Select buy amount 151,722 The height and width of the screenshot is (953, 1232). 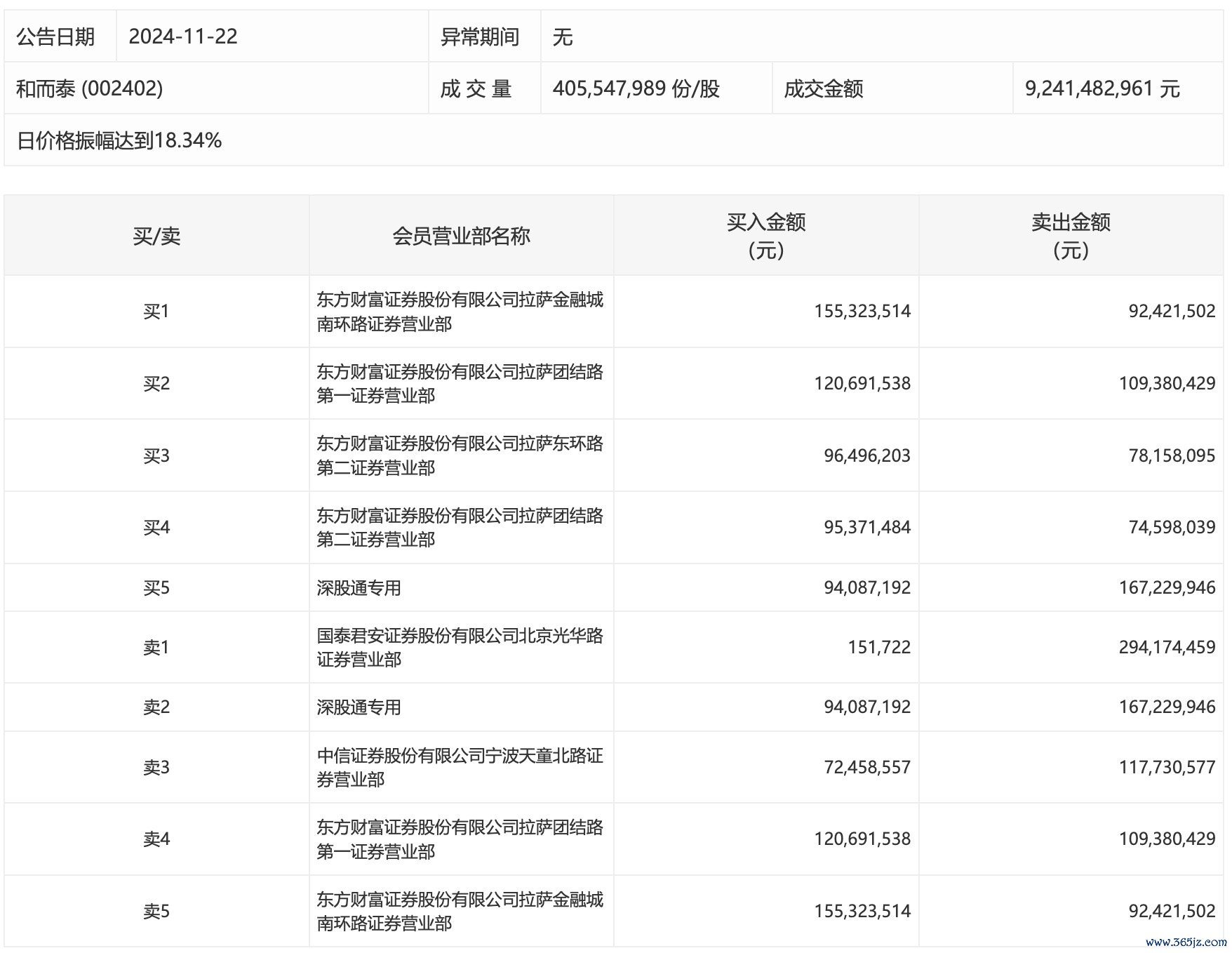879,647
